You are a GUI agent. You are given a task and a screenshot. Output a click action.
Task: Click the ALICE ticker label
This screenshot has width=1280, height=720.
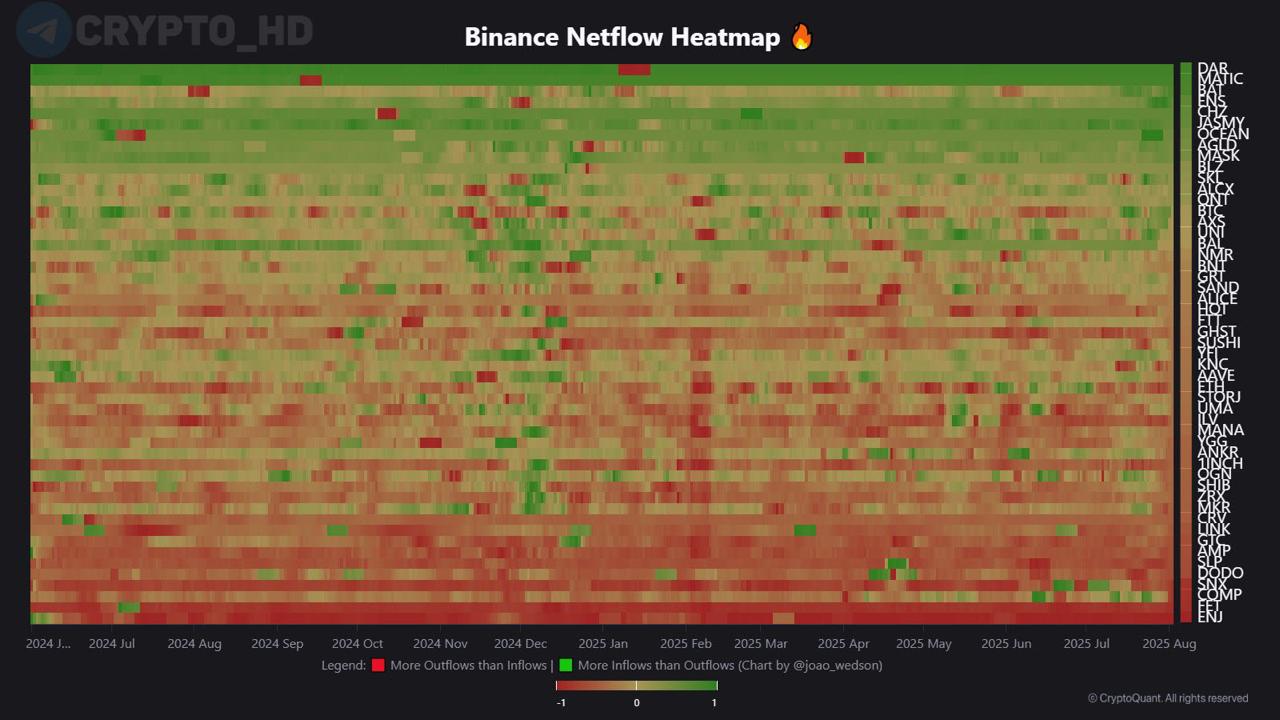[x=1217, y=299]
